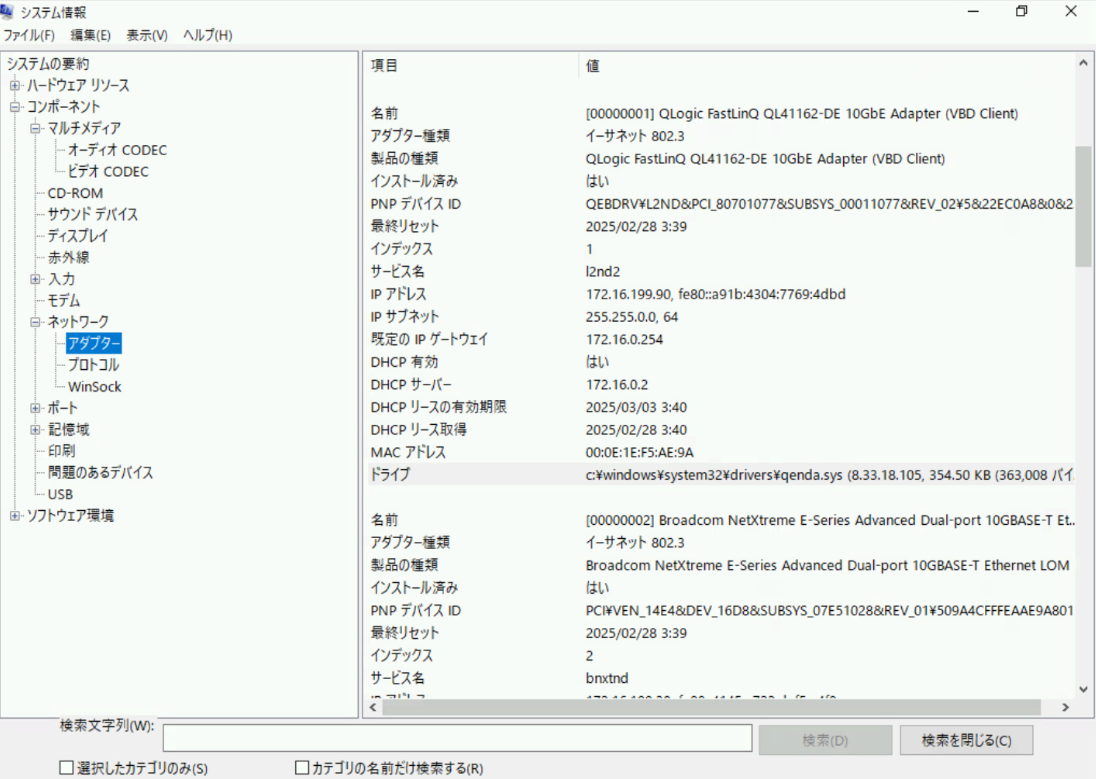The width and height of the screenshot is (1096, 779).
Task: Select USB tree item
Action: (x=60, y=494)
